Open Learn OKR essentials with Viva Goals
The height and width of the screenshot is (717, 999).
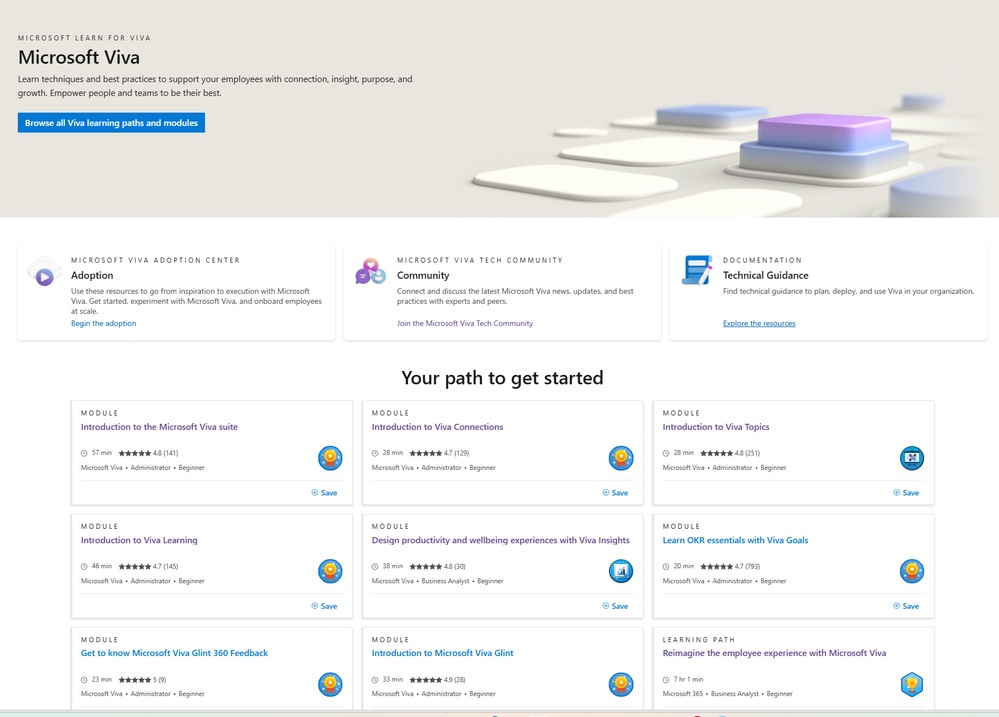point(735,540)
